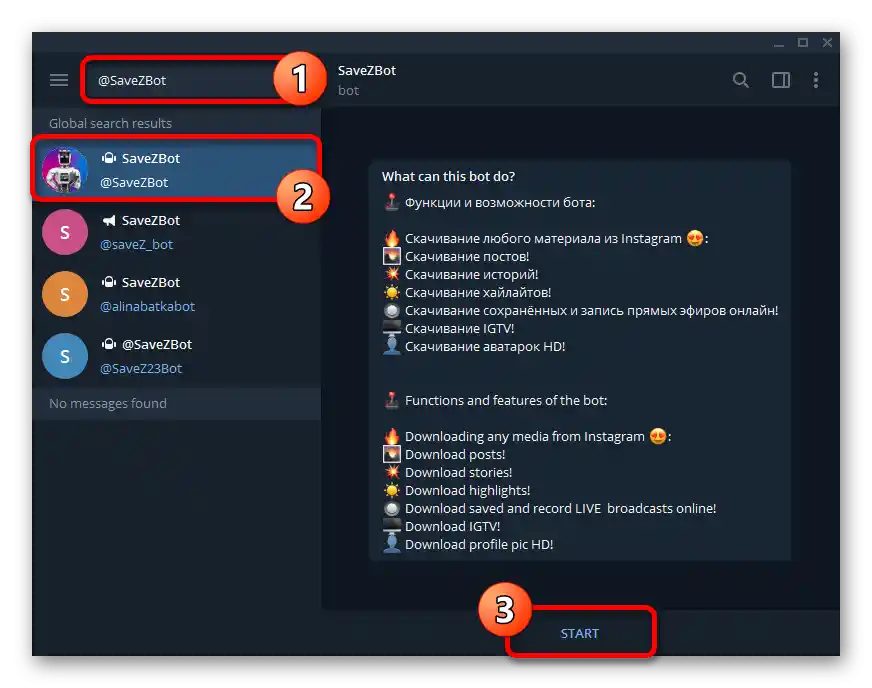Open the three-dot chat options menu
This screenshot has height=688, width=872.
[816, 80]
